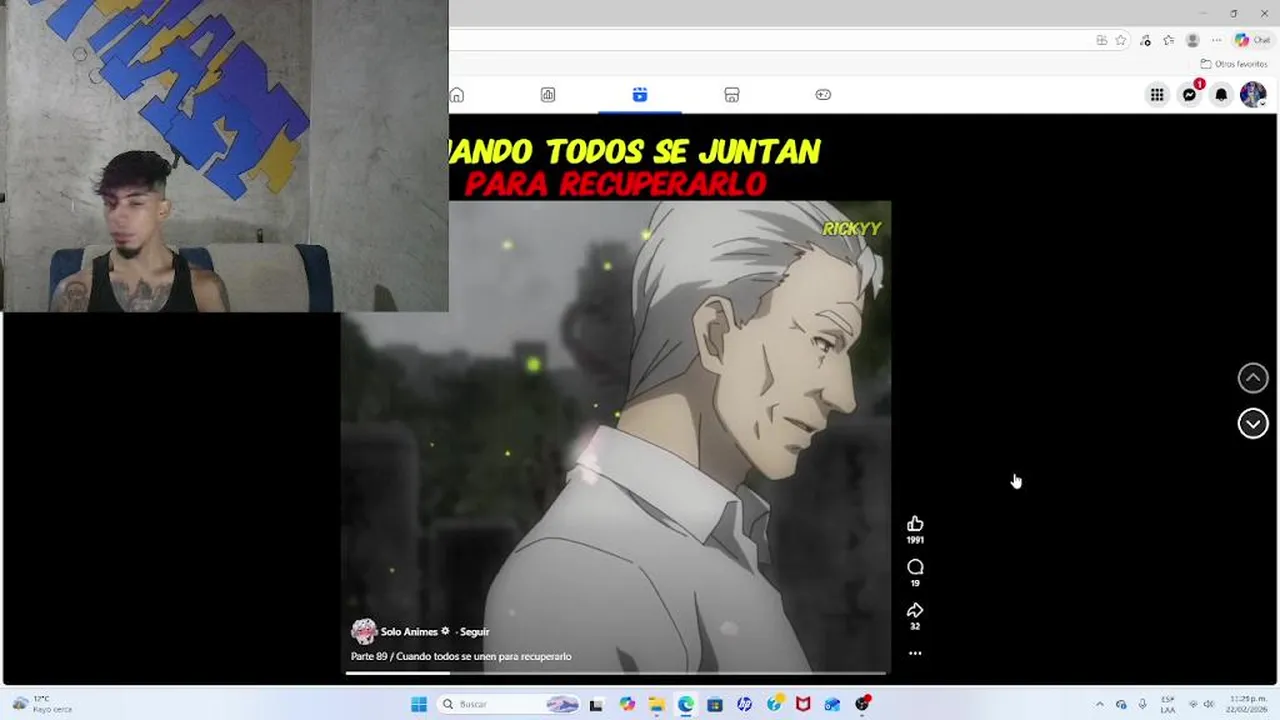1280x720 pixels.
Task: Open Messenger chats icon
Action: click(1189, 95)
